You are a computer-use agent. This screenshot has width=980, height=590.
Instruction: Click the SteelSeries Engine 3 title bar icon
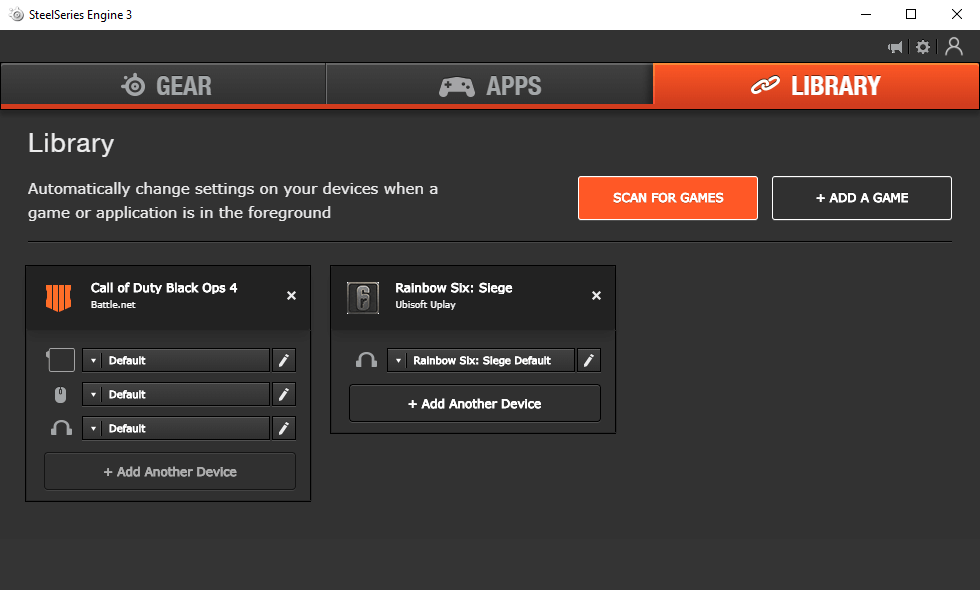(x=16, y=14)
